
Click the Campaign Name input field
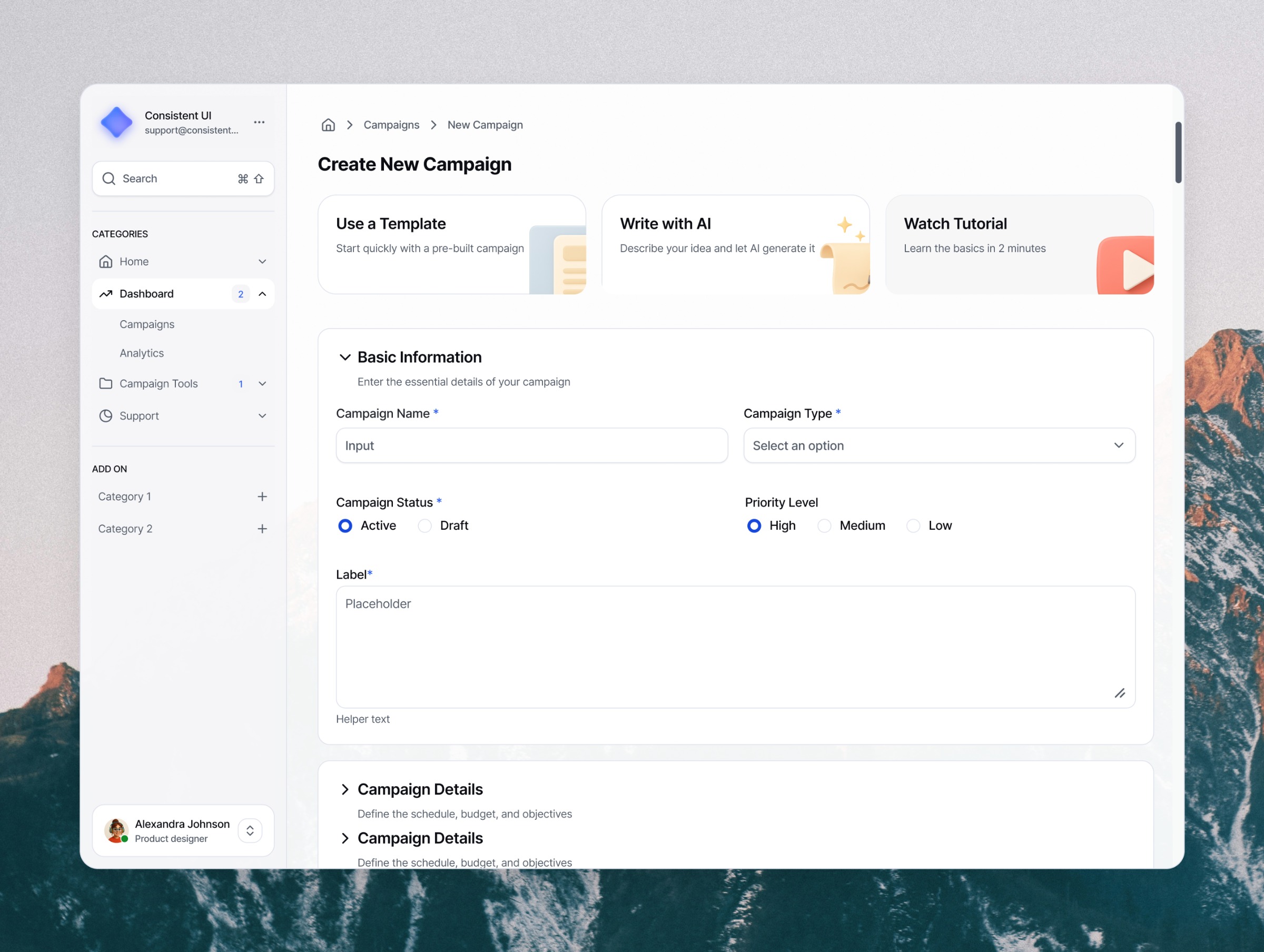tap(531, 445)
